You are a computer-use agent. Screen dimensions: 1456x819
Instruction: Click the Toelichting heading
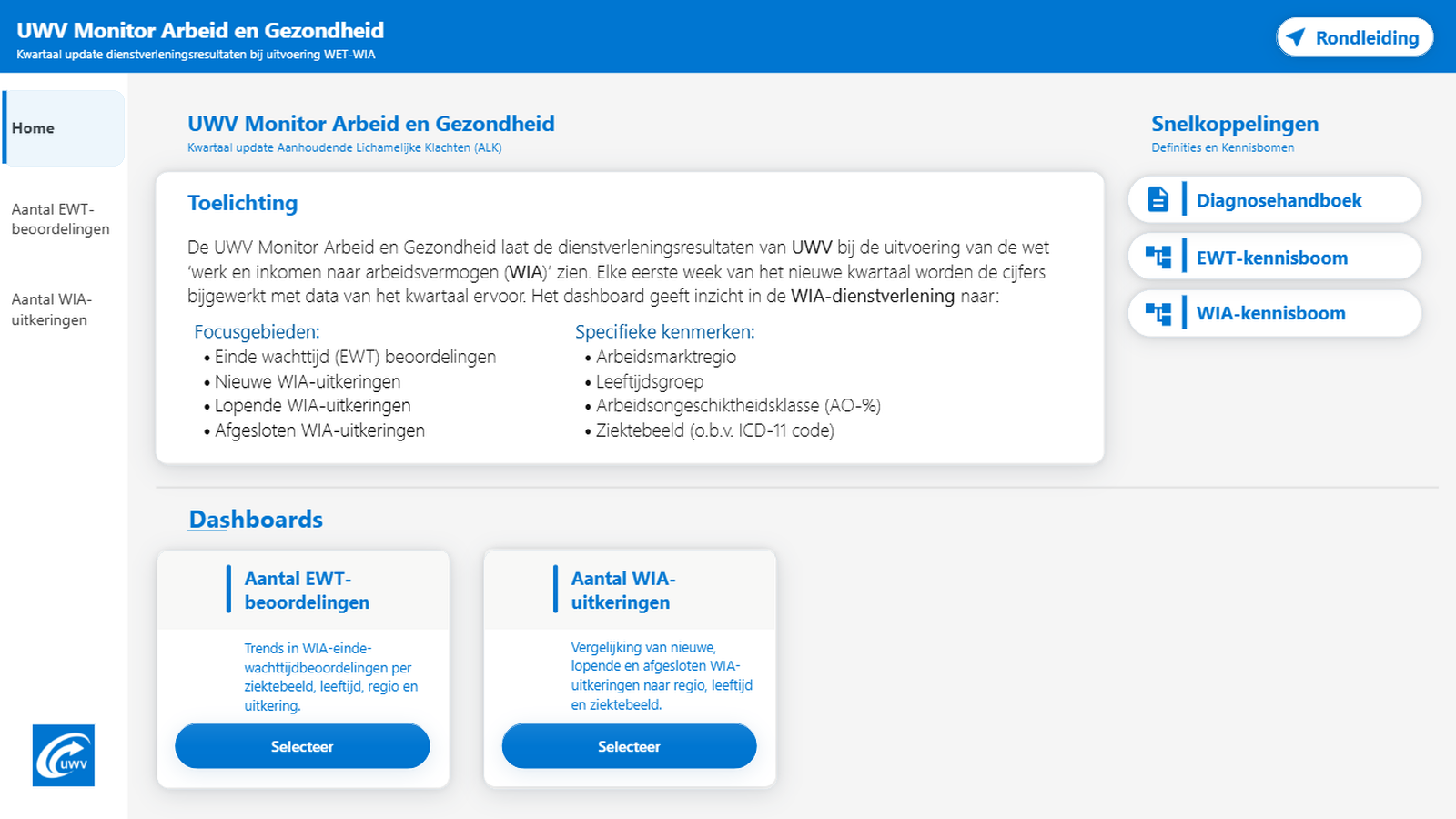click(x=242, y=203)
